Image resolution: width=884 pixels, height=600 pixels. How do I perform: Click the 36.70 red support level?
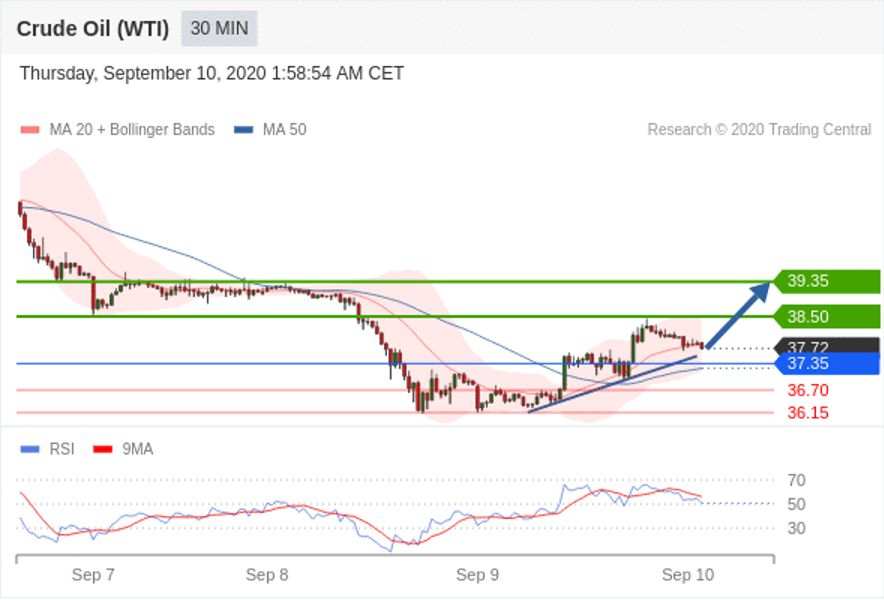(808, 390)
